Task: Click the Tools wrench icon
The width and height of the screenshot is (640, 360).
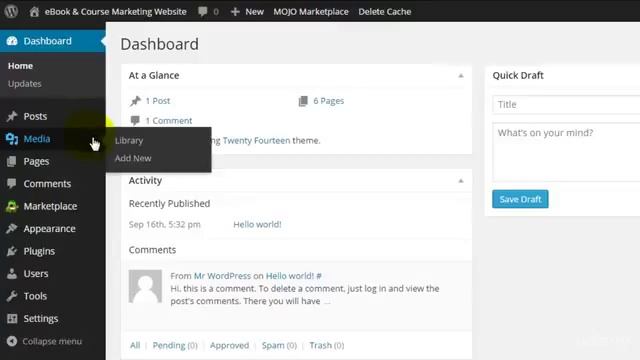Action: click(x=12, y=296)
